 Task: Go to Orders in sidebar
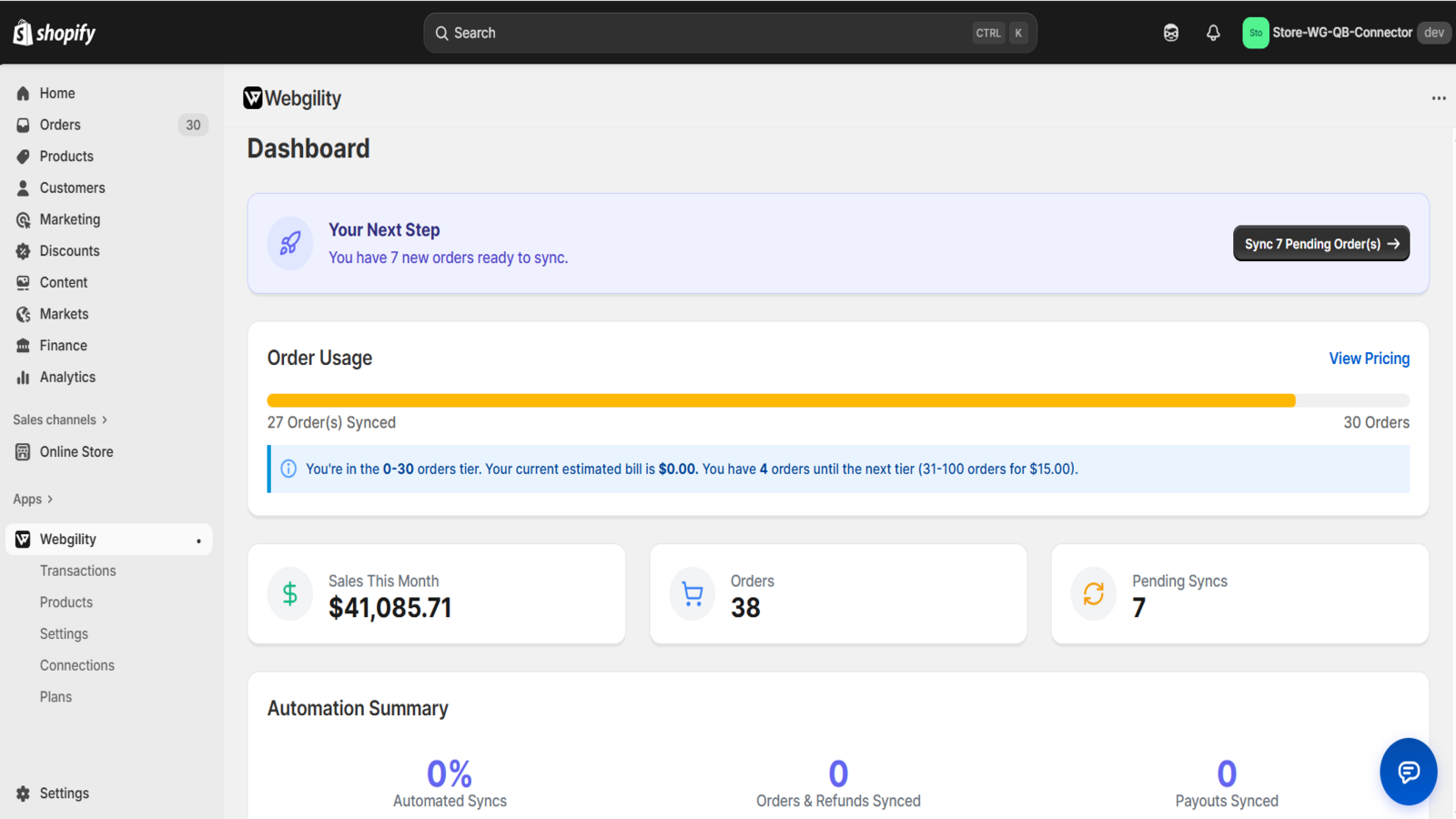click(x=60, y=125)
